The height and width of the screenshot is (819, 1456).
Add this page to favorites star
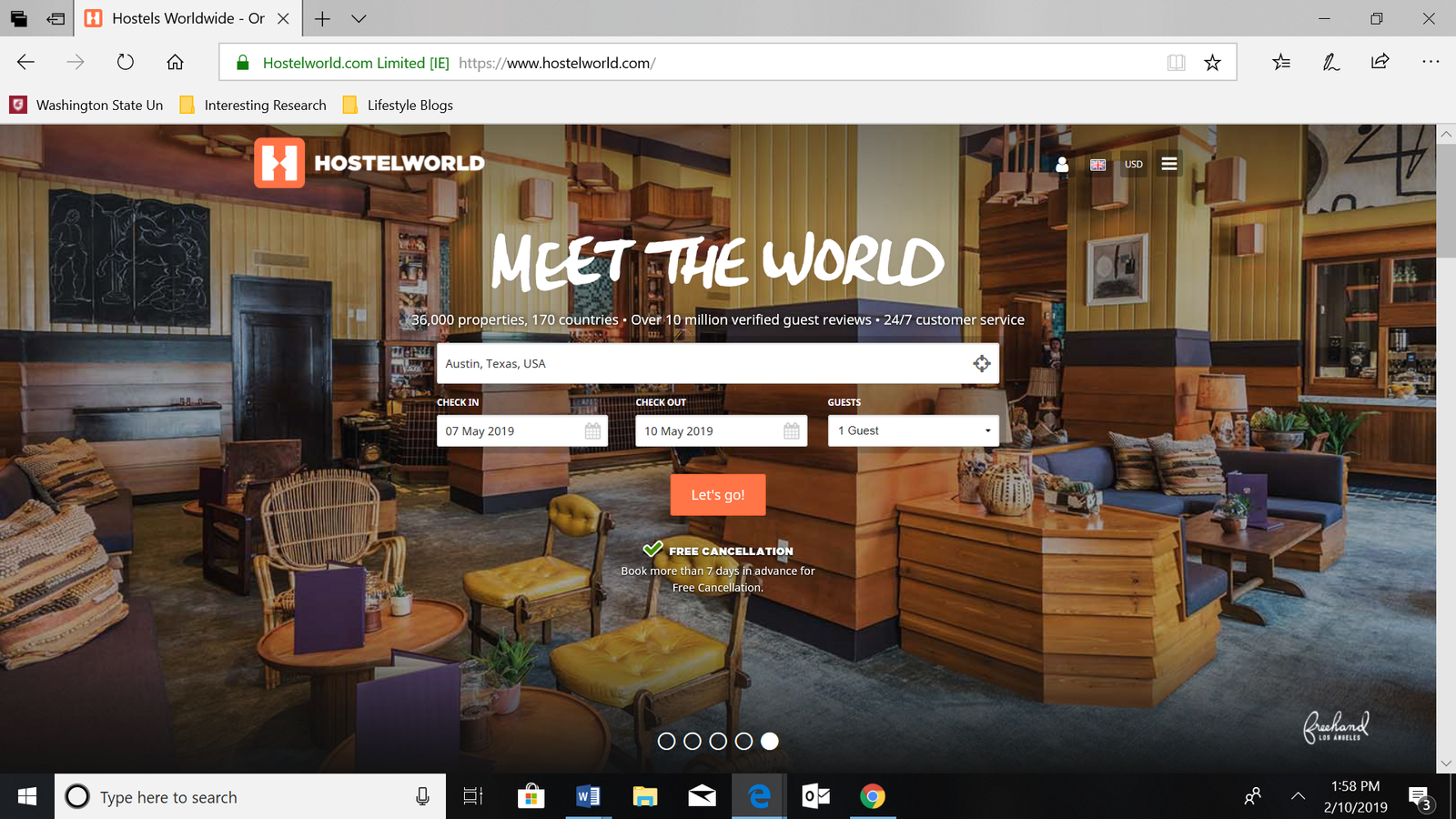click(1212, 63)
